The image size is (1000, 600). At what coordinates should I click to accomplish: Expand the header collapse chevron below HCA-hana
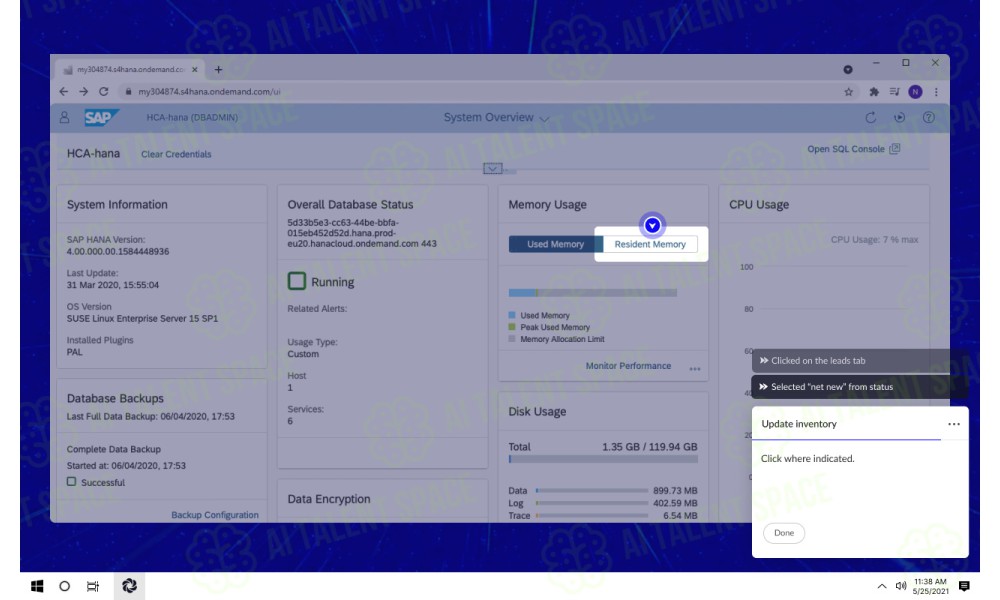492,168
